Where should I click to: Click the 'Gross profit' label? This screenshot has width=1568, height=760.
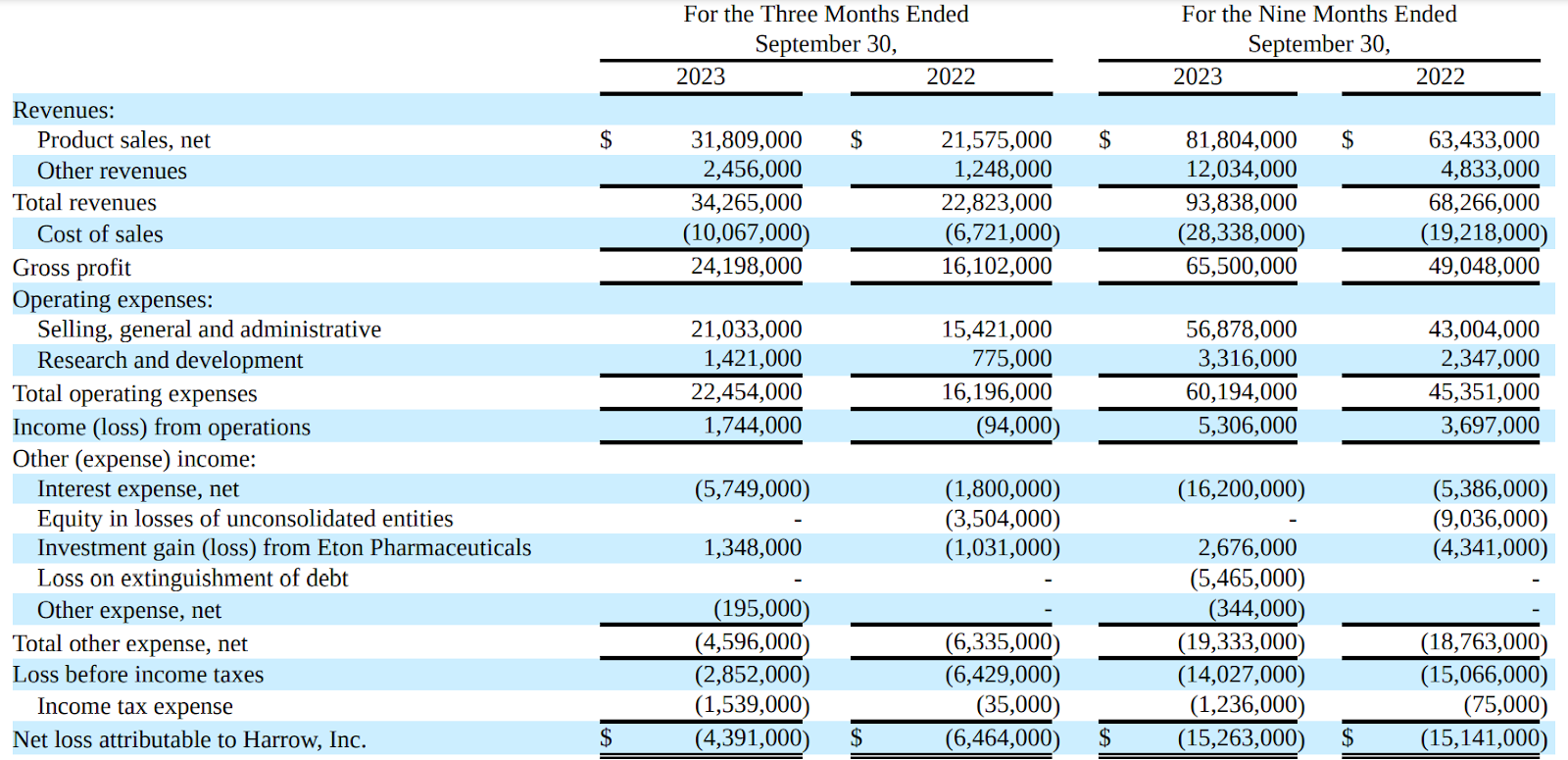(x=72, y=267)
